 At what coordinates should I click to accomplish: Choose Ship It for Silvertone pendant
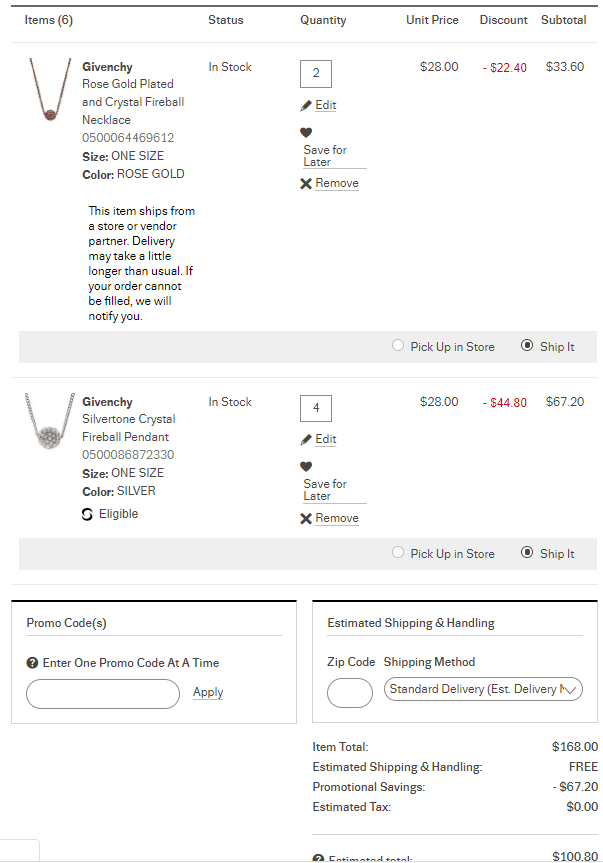coord(527,553)
